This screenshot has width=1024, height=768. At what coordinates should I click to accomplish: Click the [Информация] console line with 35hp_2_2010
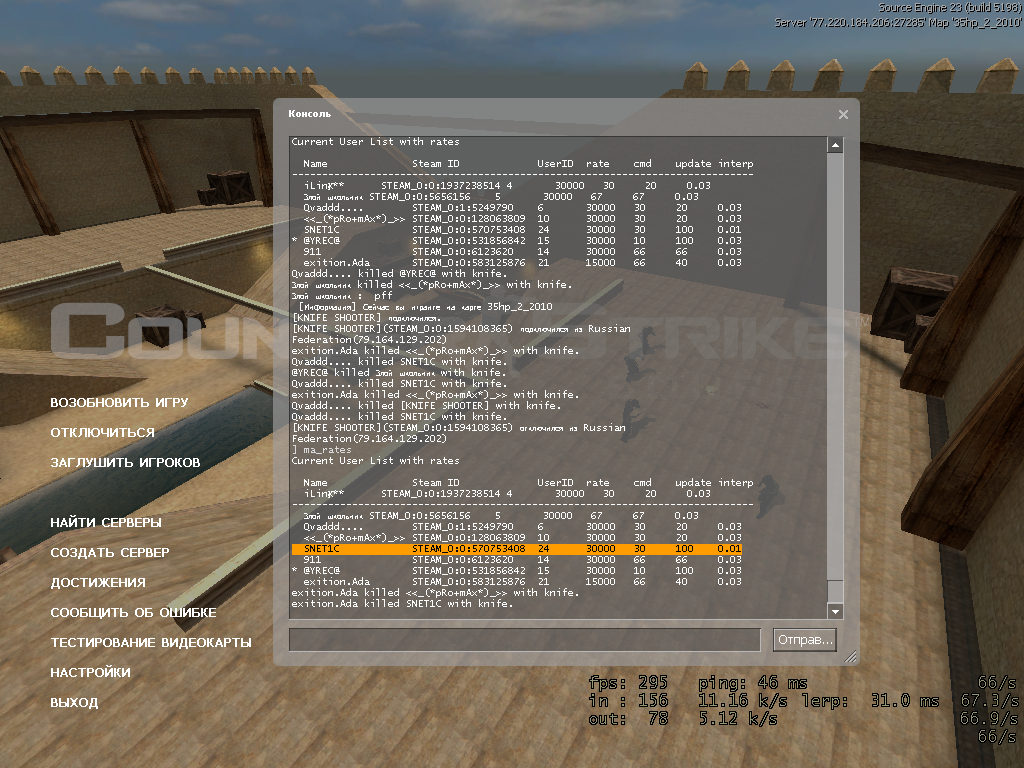[425, 306]
